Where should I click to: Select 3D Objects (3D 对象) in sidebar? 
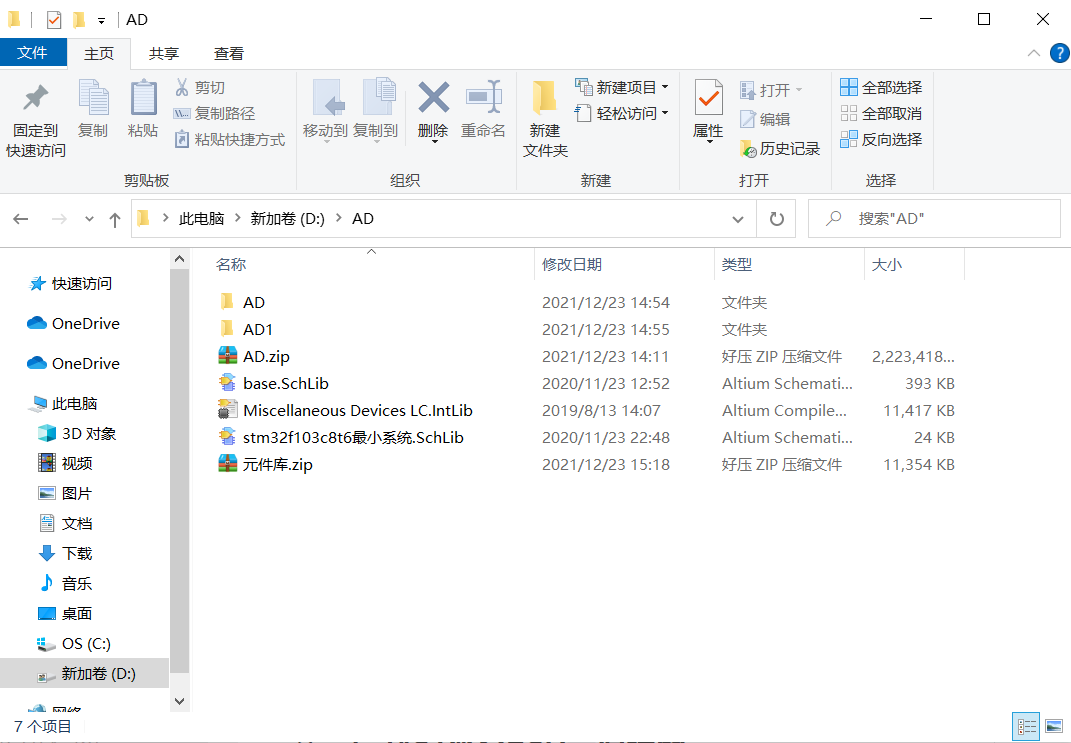pos(76,434)
